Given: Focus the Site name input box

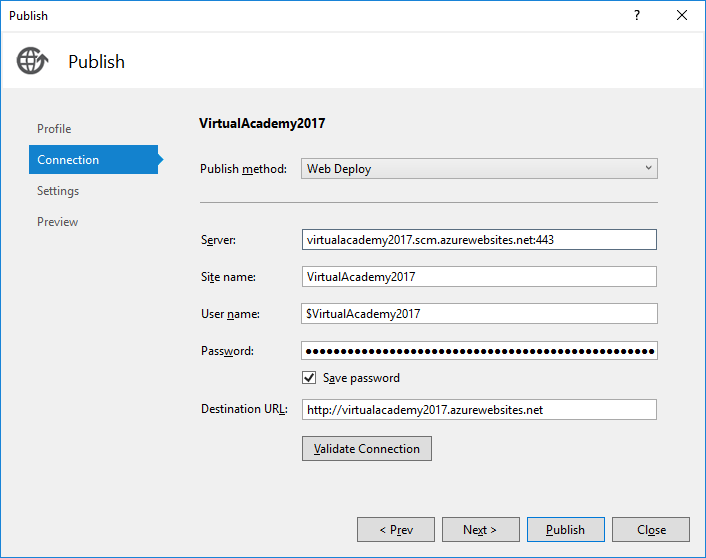Looking at the screenshot, I should tap(479, 277).
